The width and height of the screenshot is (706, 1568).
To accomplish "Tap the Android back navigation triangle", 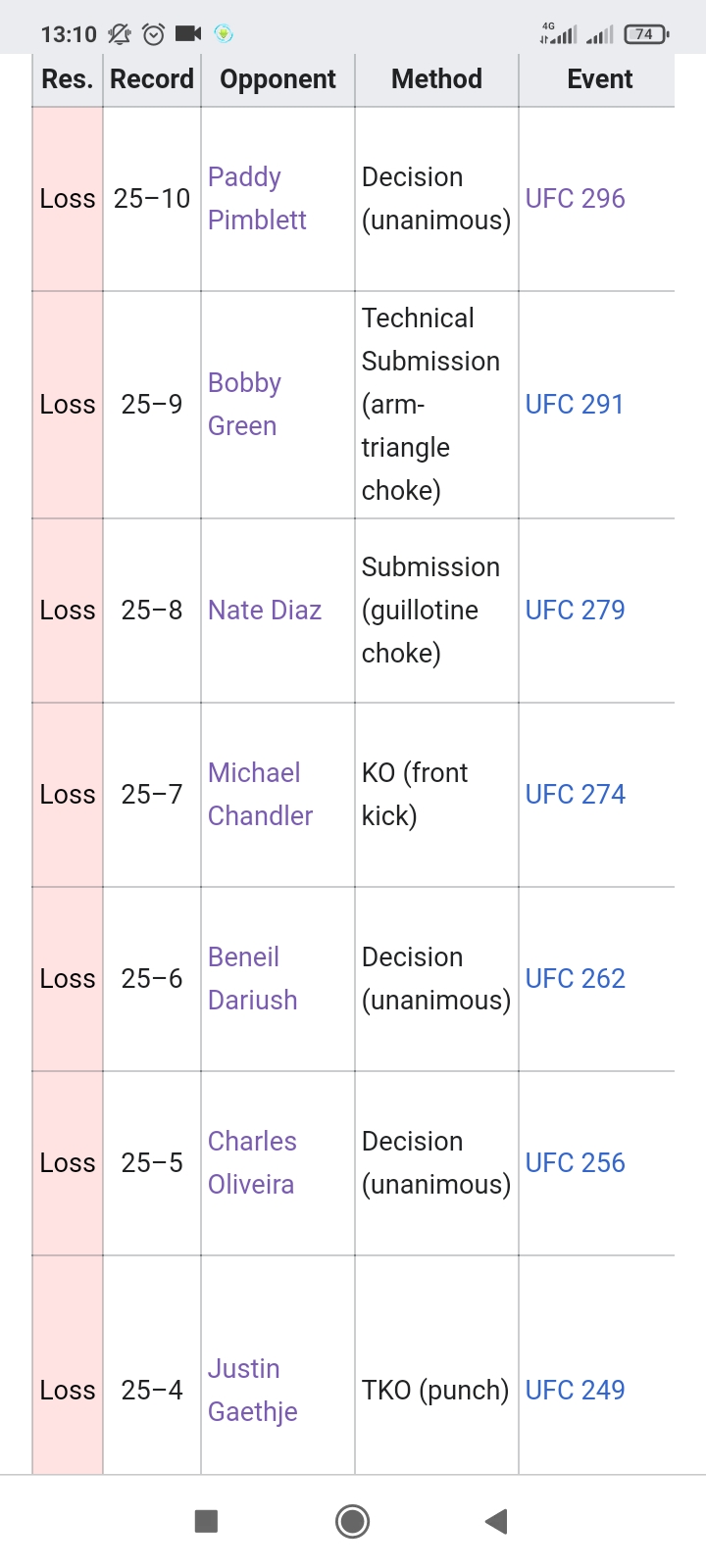I will click(496, 1521).
